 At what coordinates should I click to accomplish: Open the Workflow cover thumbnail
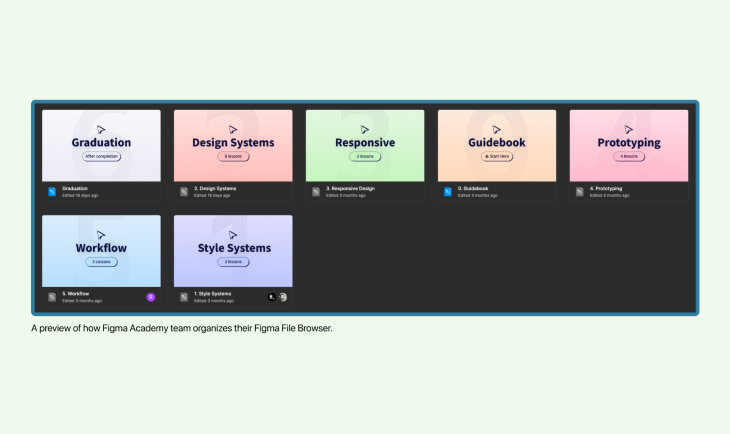pos(101,251)
